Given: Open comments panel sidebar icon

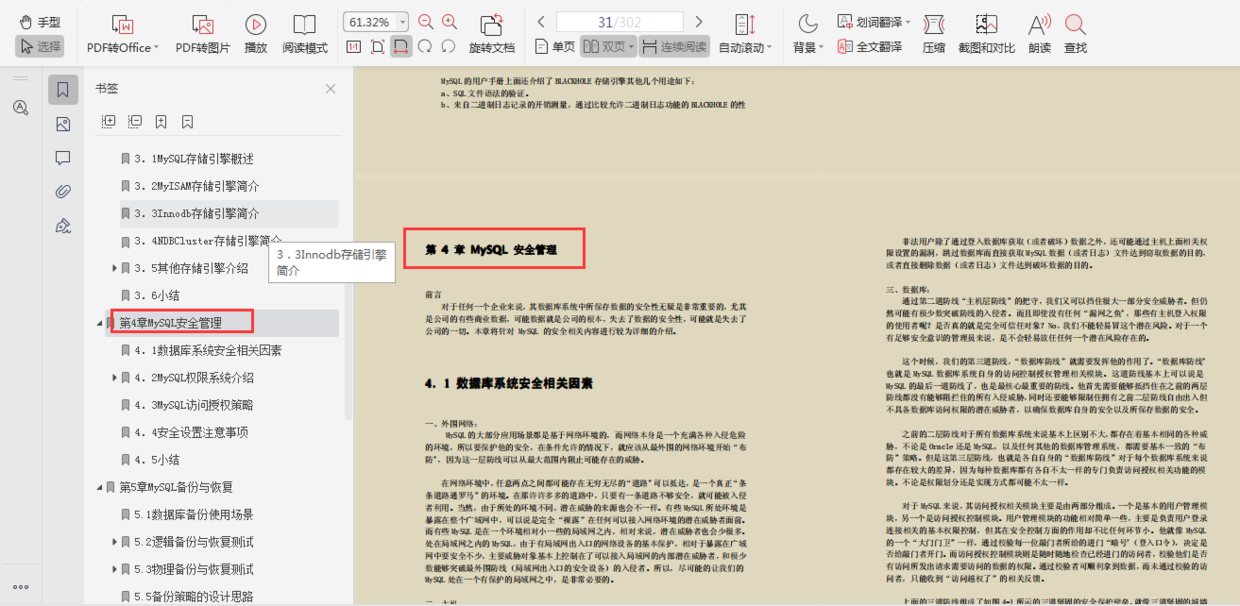Looking at the screenshot, I should pyautogui.click(x=63, y=158).
